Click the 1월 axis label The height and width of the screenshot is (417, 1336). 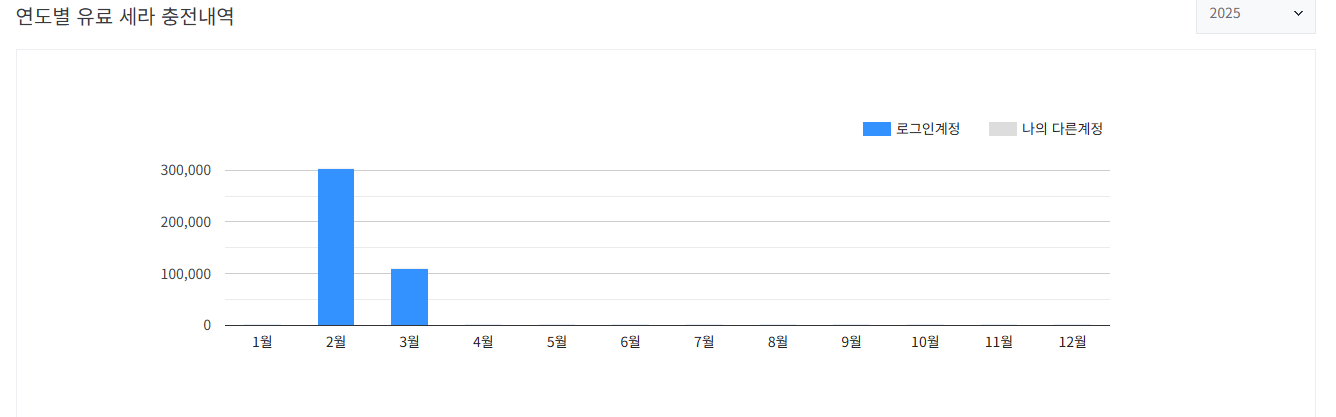262,342
